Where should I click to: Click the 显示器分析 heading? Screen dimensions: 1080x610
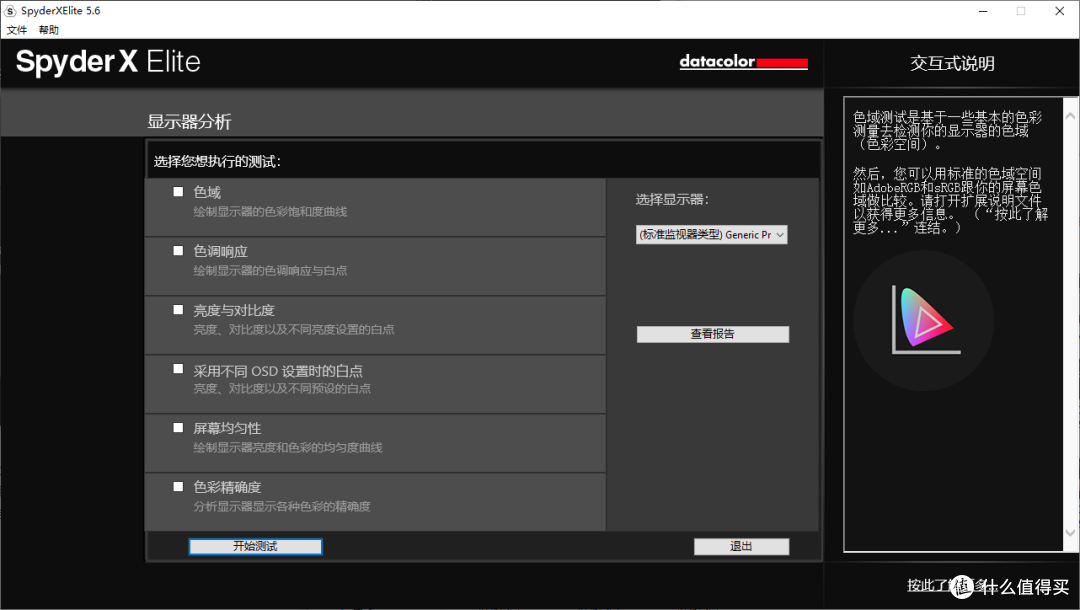[189, 122]
